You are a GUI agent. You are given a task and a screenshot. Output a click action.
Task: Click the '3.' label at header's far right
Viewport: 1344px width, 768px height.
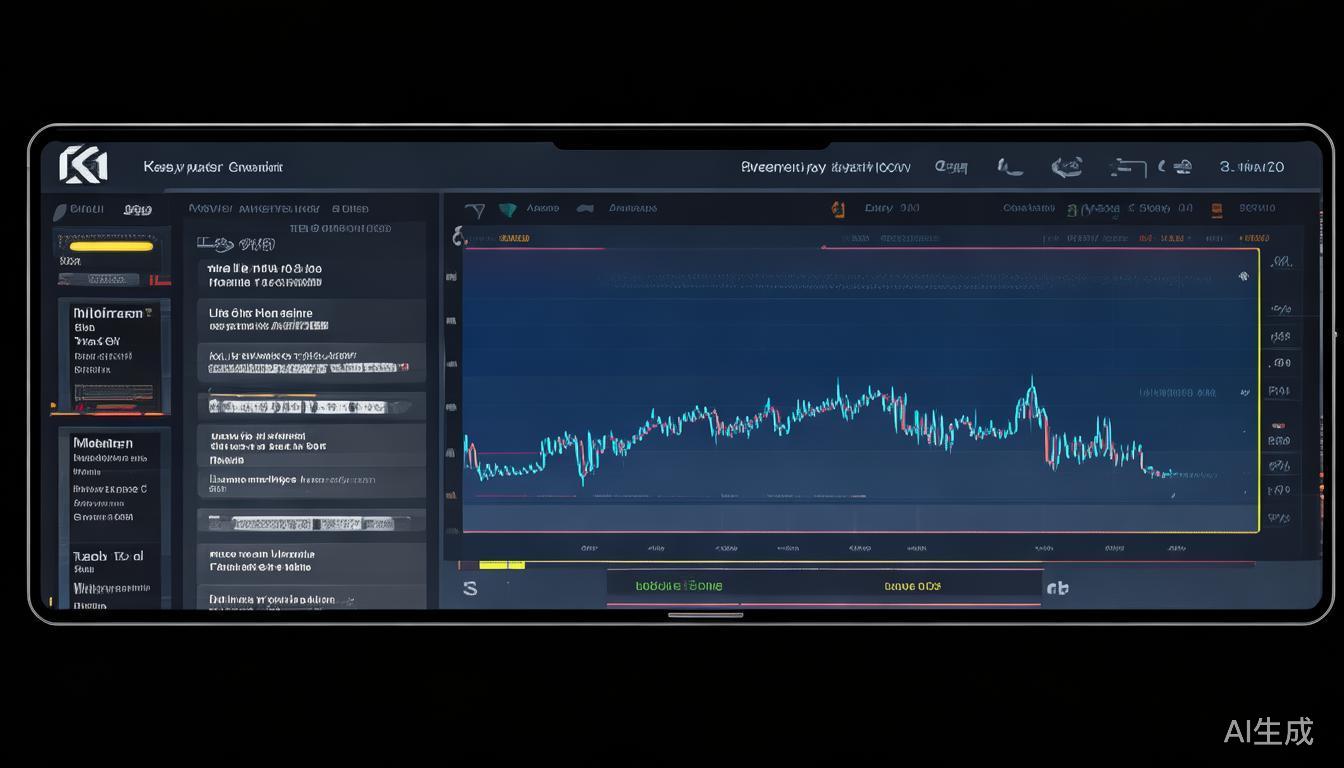click(x=1228, y=167)
